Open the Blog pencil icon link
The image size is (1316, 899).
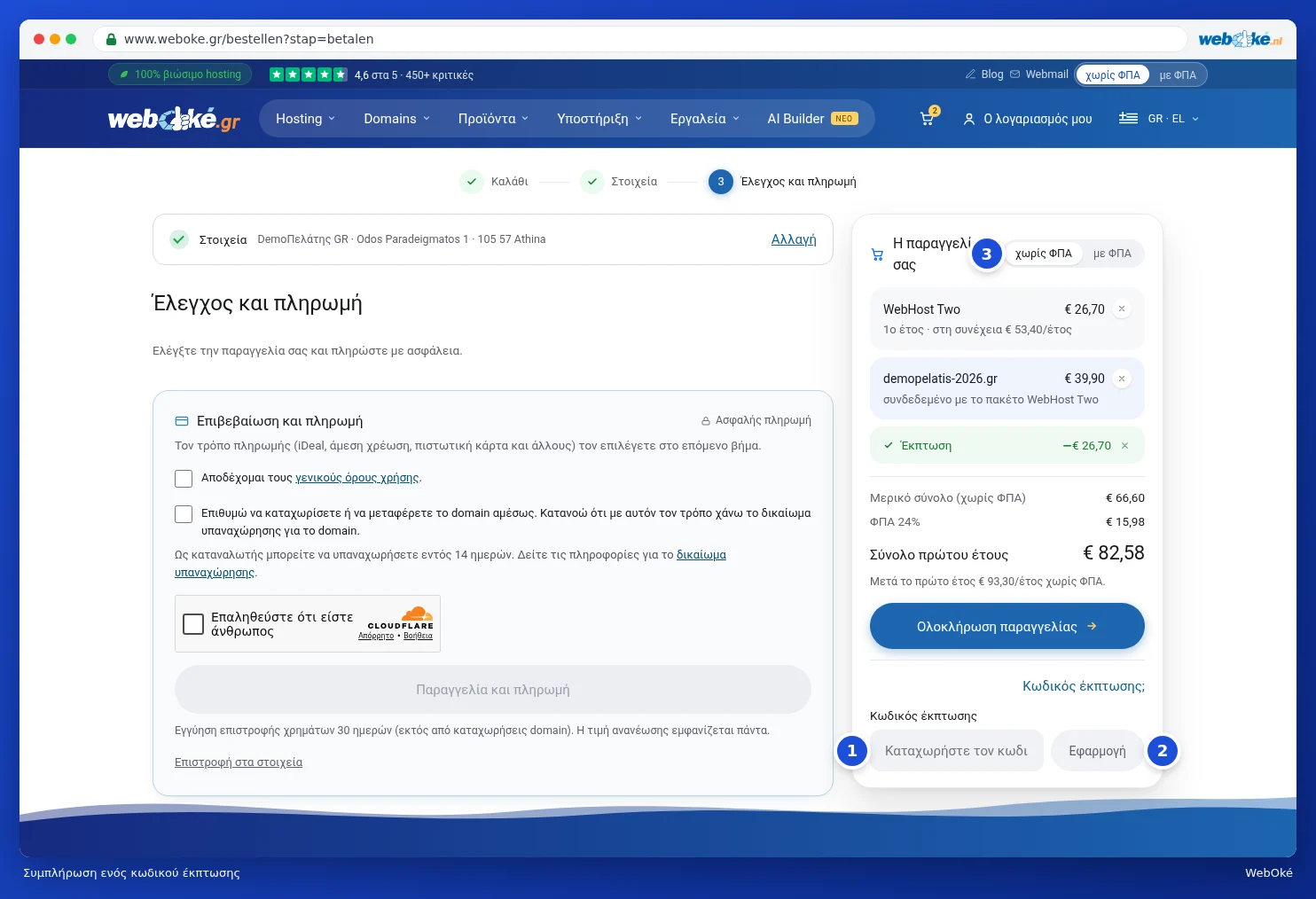[x=971, y=74]
